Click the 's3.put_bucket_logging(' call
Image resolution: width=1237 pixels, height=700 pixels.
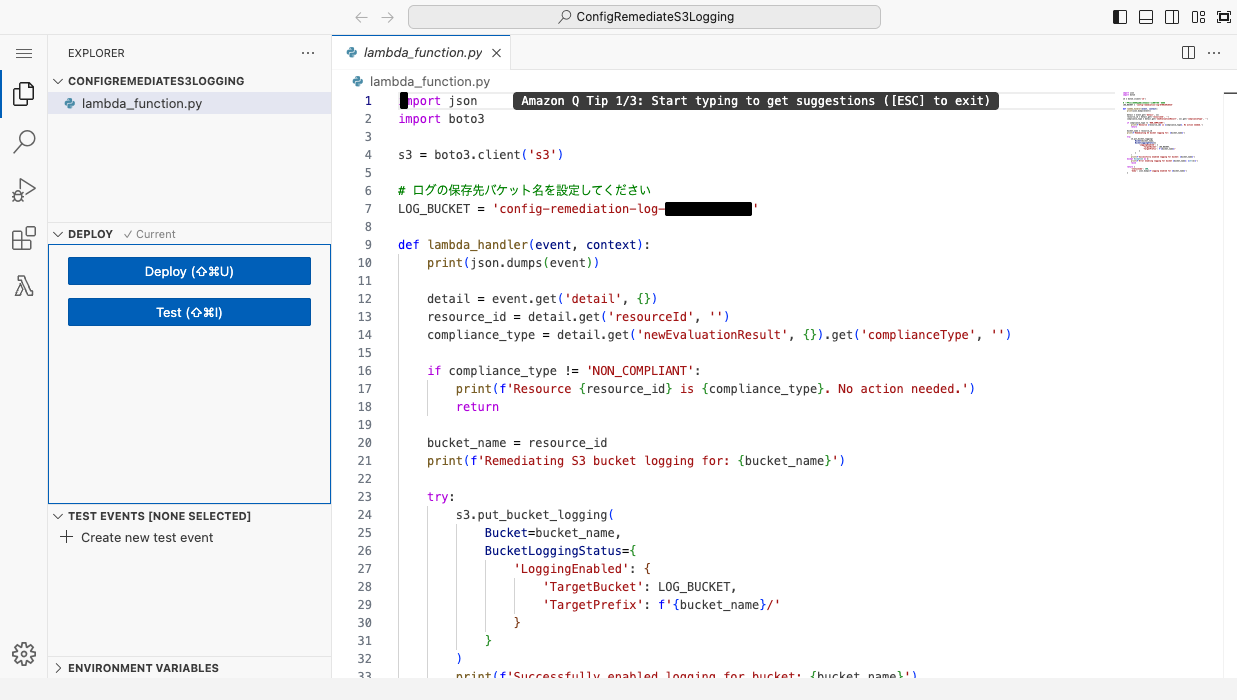click(535, 515)
